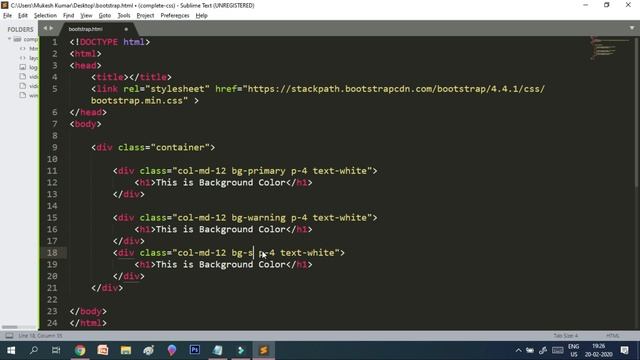Click the Line, Column status text

click(40, 336)
